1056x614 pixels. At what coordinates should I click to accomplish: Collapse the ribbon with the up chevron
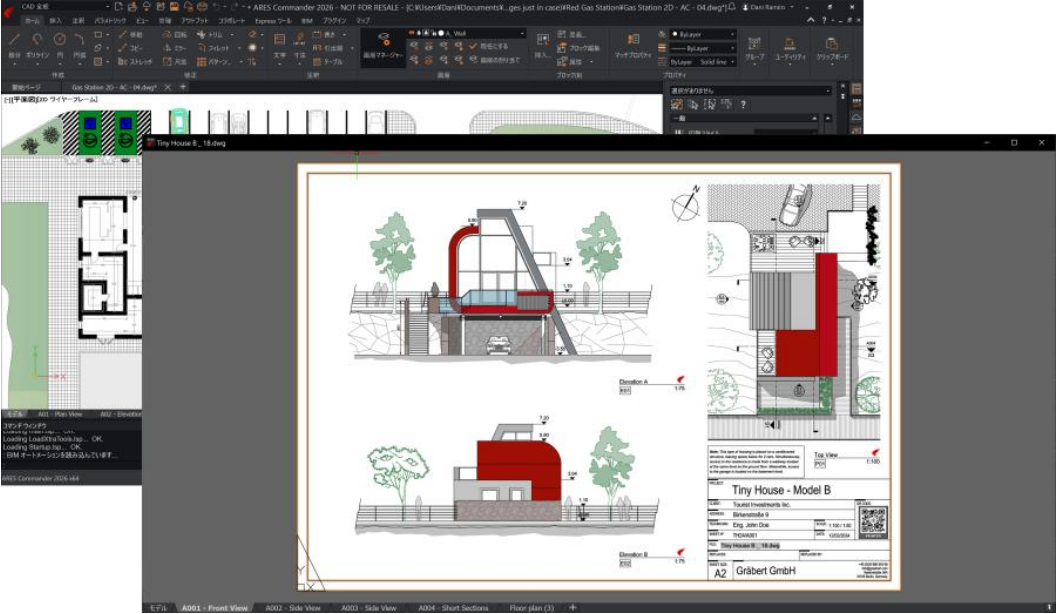pos(810,20)
